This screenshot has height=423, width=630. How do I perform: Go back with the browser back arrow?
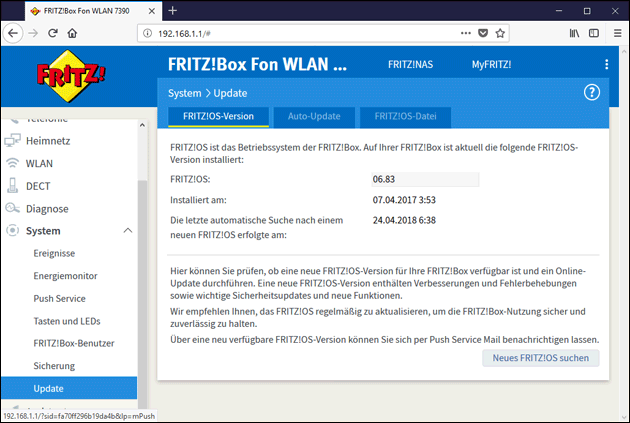click(13, 33)
